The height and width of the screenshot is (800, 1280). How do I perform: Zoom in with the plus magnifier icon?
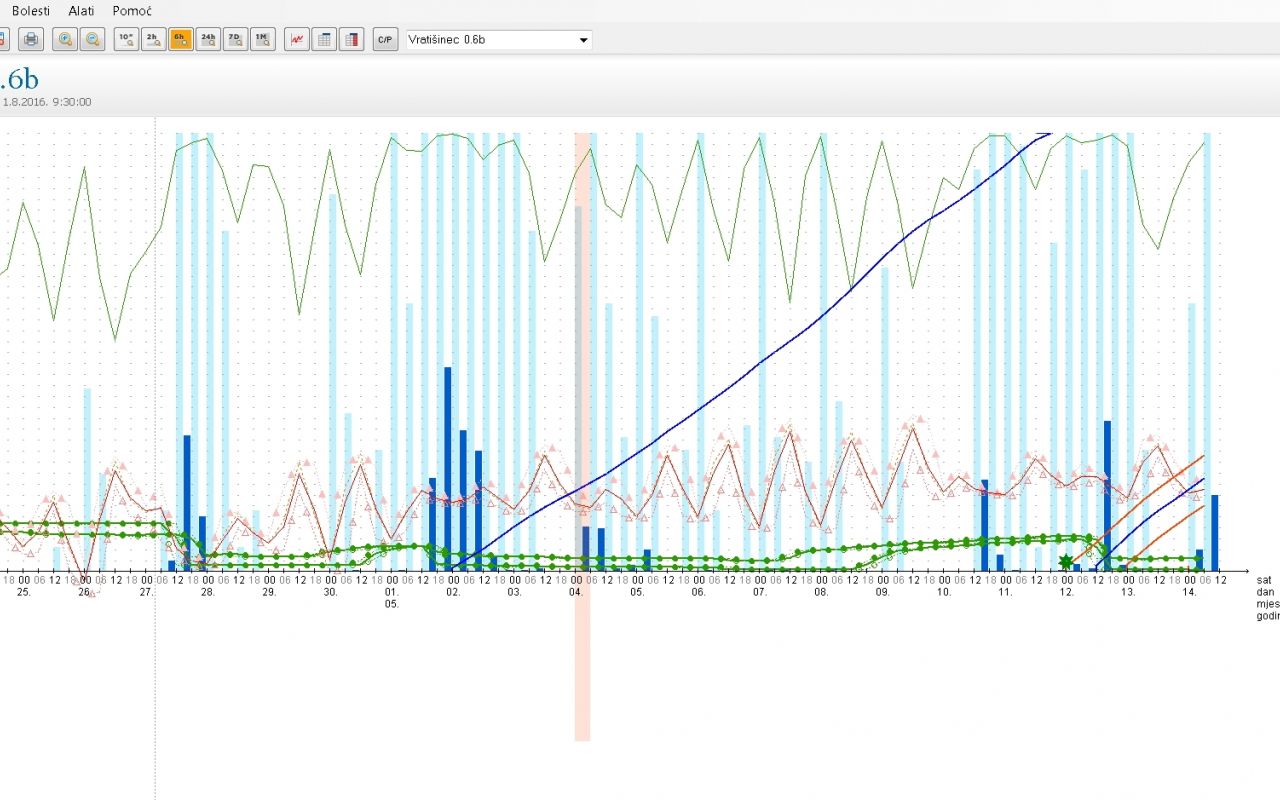(65, 40)
